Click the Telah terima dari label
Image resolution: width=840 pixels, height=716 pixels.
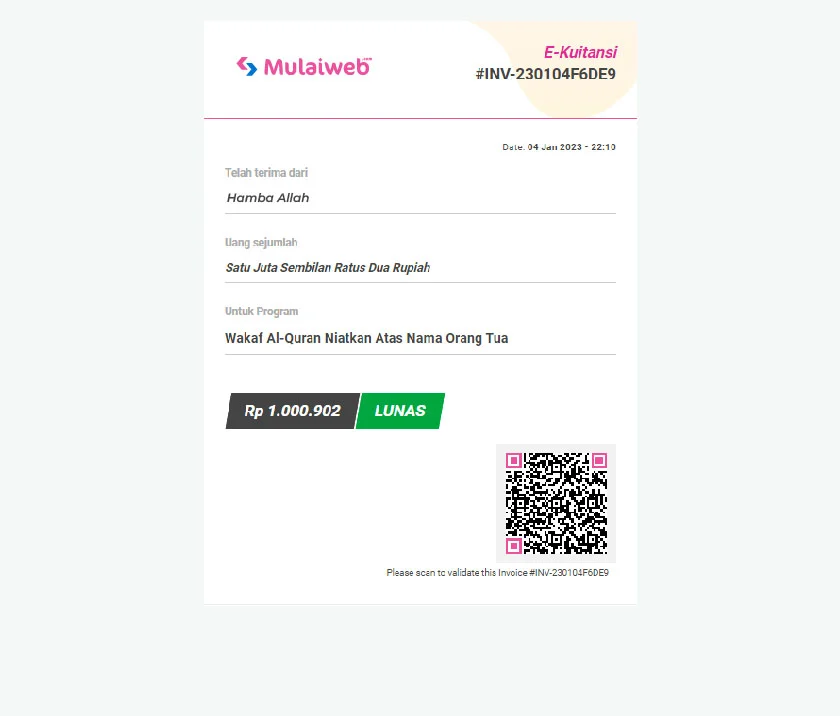[266, 172]
